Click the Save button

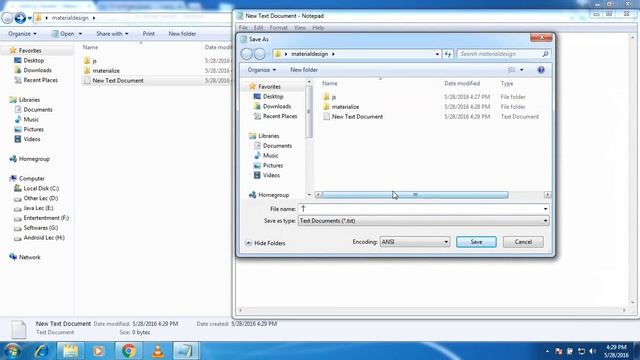(x=476, y=242)
